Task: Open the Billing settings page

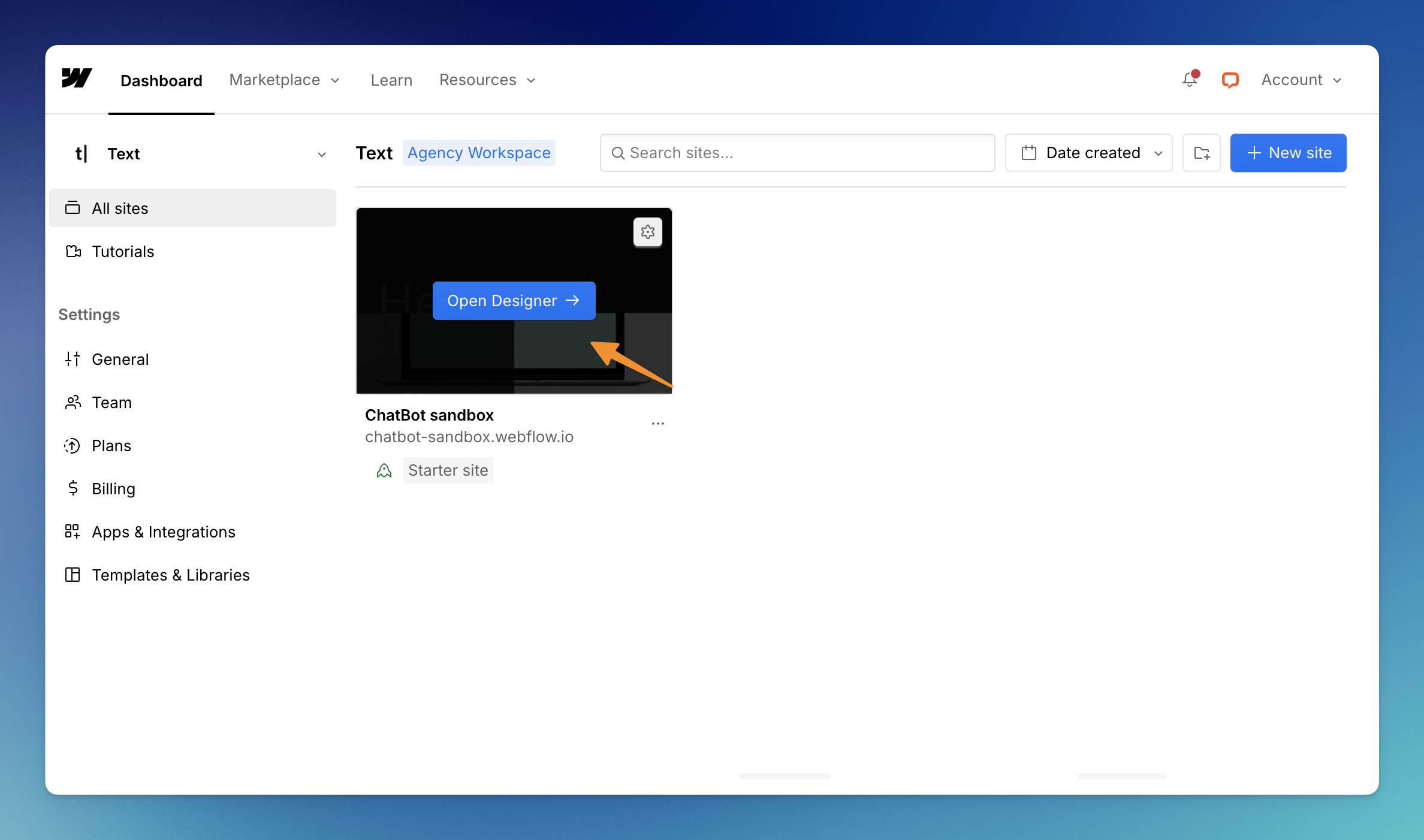Action: pyautogui.click(x=113, y=488)
